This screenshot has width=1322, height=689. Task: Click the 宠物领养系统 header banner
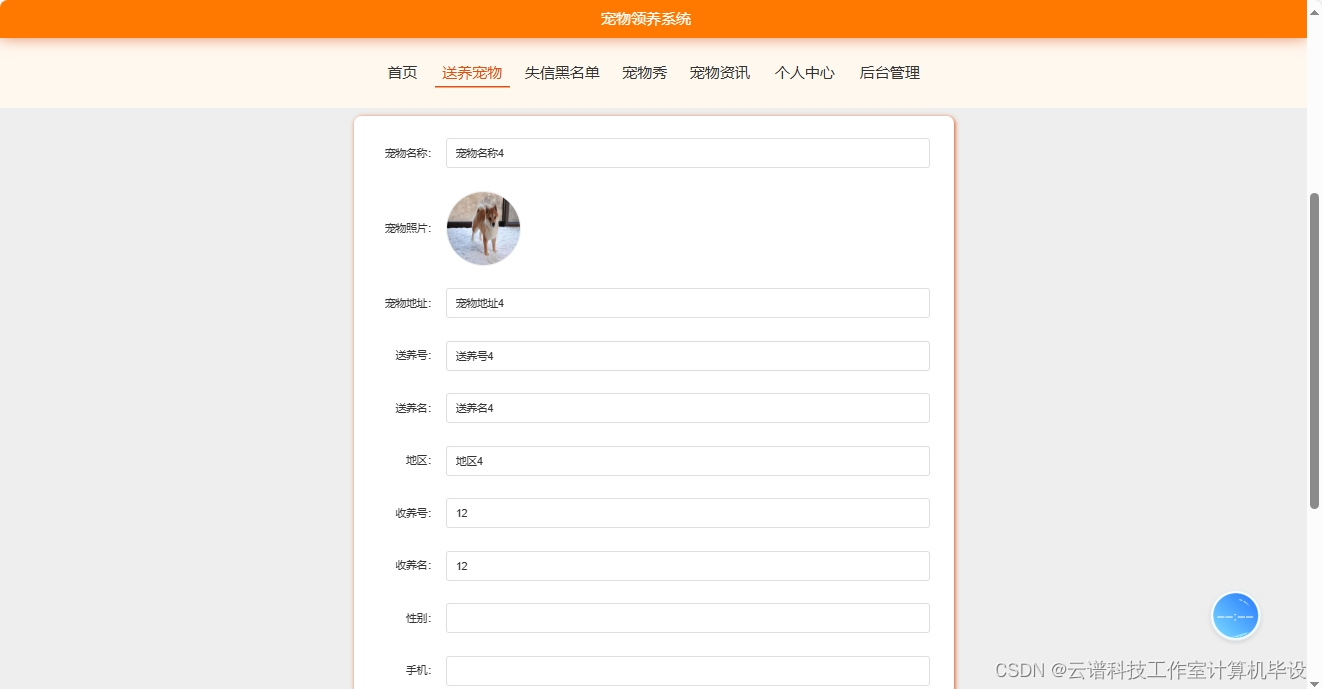pos(646,18)
